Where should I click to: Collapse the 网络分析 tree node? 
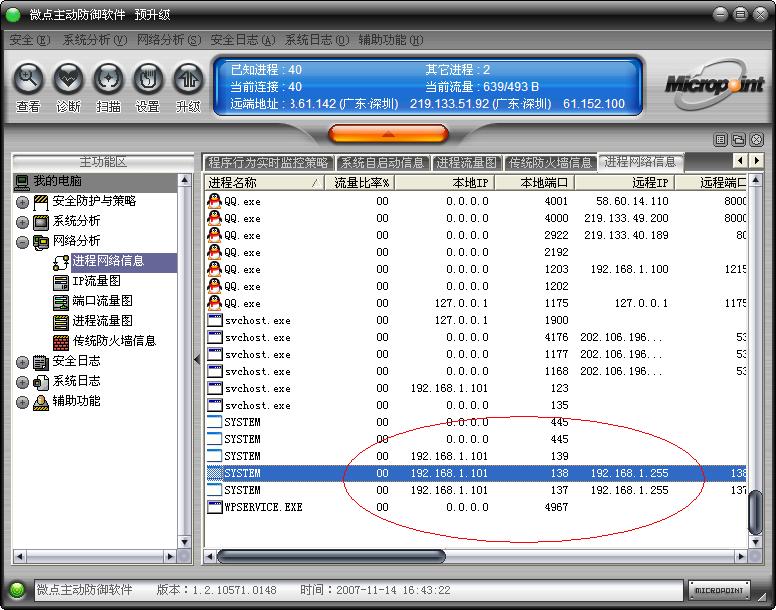(x=22, y=242)
